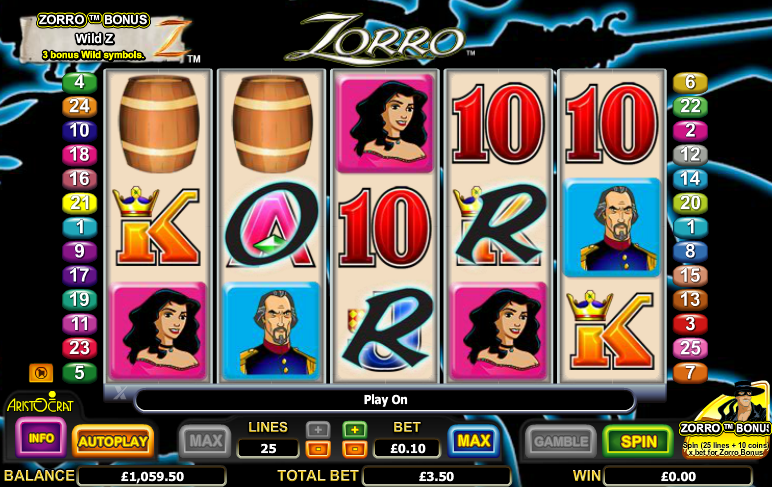Viewport: 772px width, 487px height.
Task: Increase bet with green plus button
Action: [x=354, y=430]
